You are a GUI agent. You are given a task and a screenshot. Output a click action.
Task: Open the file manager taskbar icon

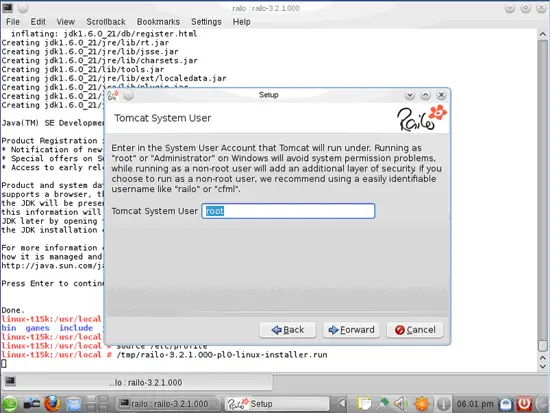tap(74, 404)
